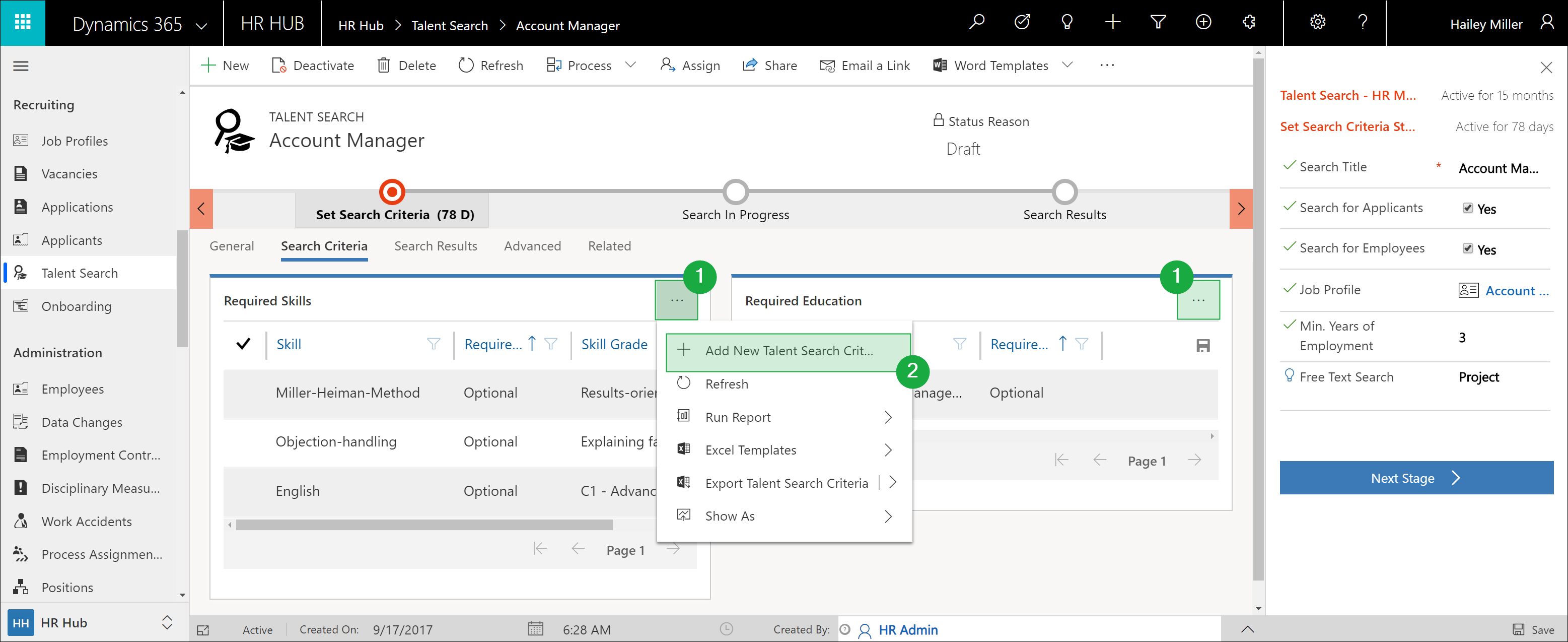The image size is (1568, 642).
Task: Click Talent Search breadcrumb
Action: pos(449,26)
